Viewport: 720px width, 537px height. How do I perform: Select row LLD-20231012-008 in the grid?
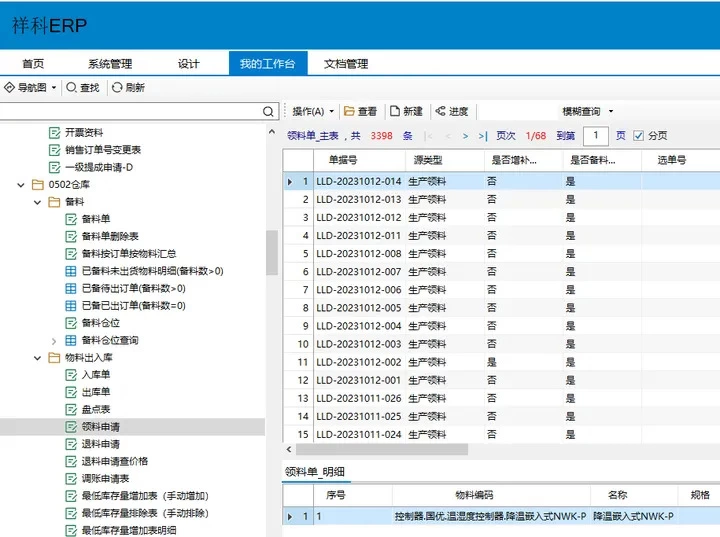coord(358,254)
